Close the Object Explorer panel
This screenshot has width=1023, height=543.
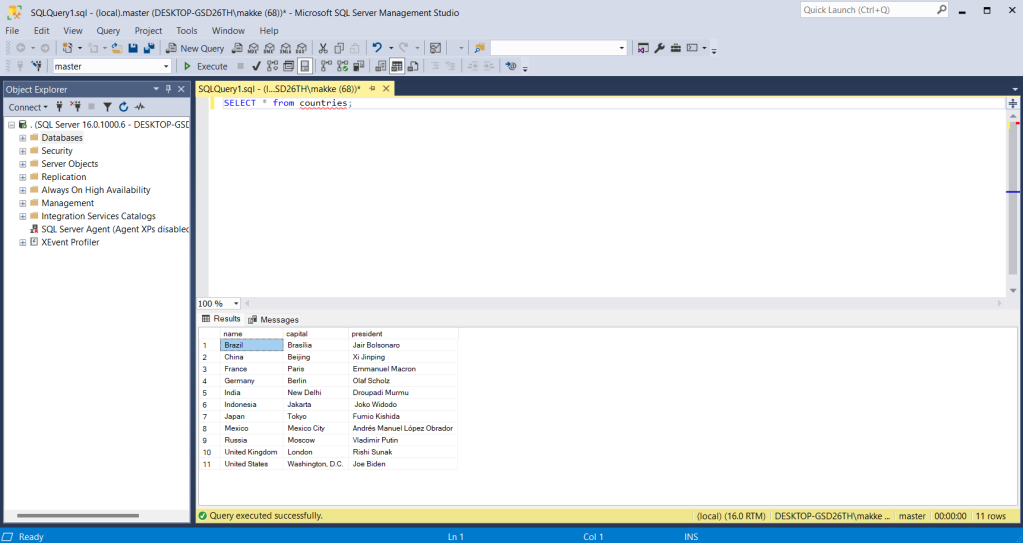(x=181, y=89)
